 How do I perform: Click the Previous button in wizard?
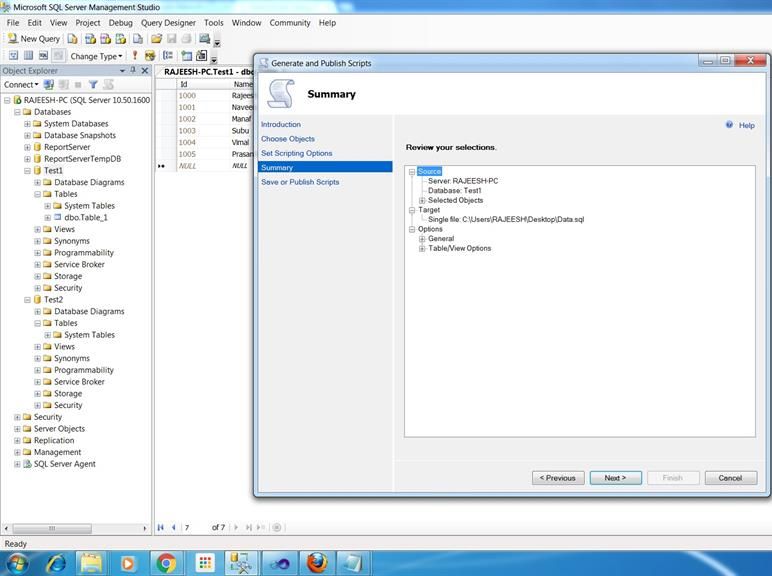click(x=558, y=478)
